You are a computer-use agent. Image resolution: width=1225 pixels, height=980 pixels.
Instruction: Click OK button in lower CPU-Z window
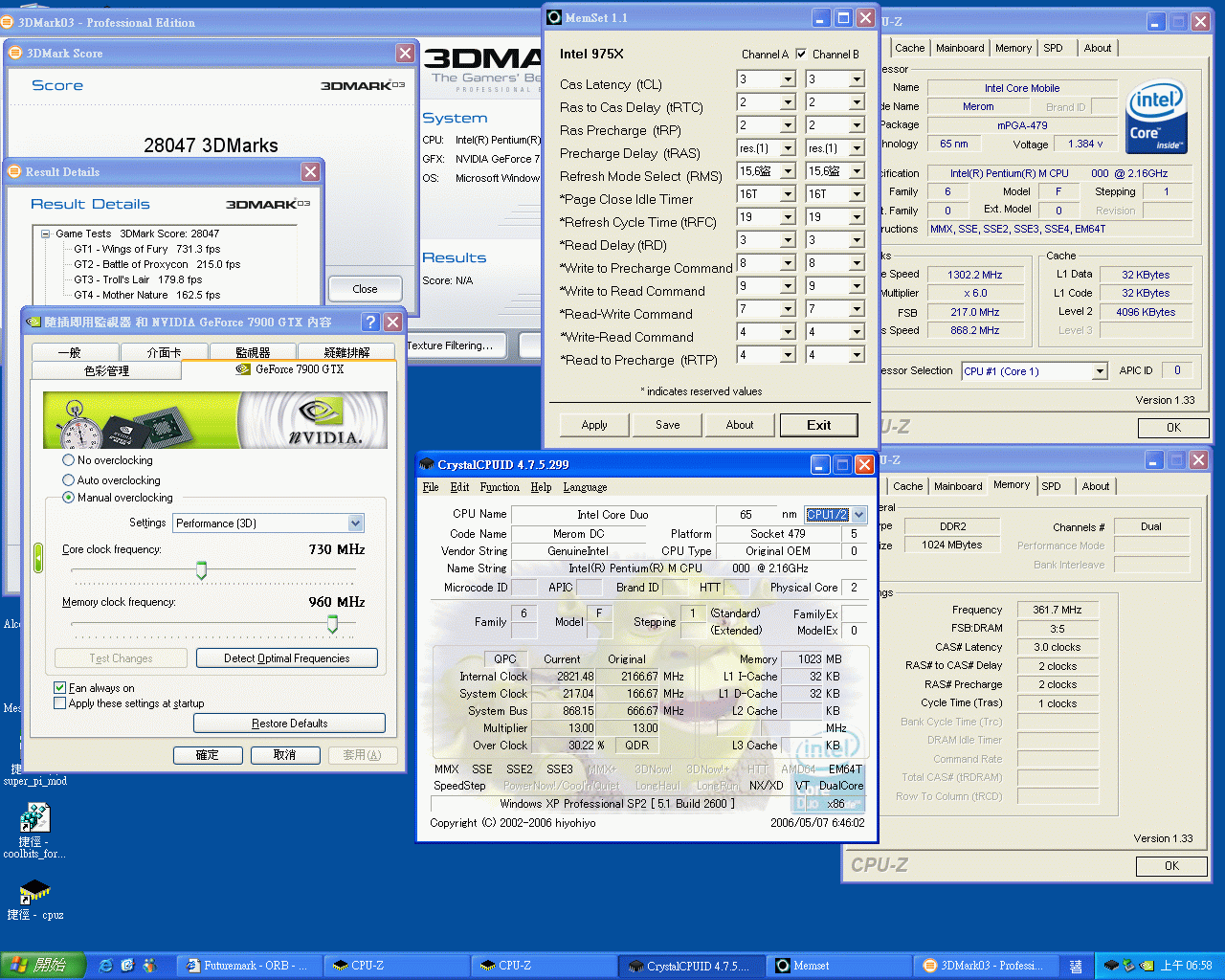(x=1172, y=866)
